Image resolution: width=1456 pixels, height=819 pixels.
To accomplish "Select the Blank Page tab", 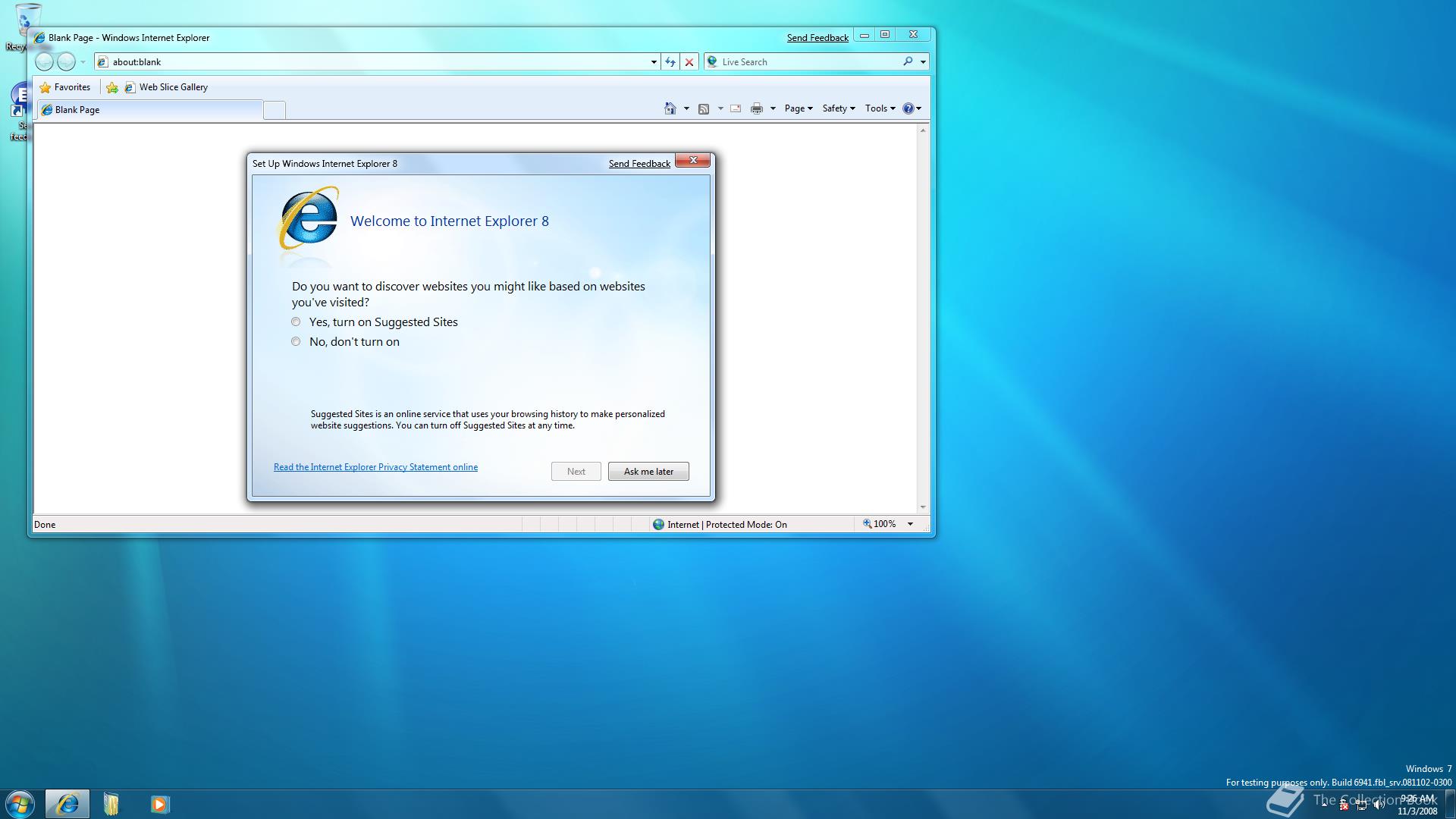I will (150, 110).
